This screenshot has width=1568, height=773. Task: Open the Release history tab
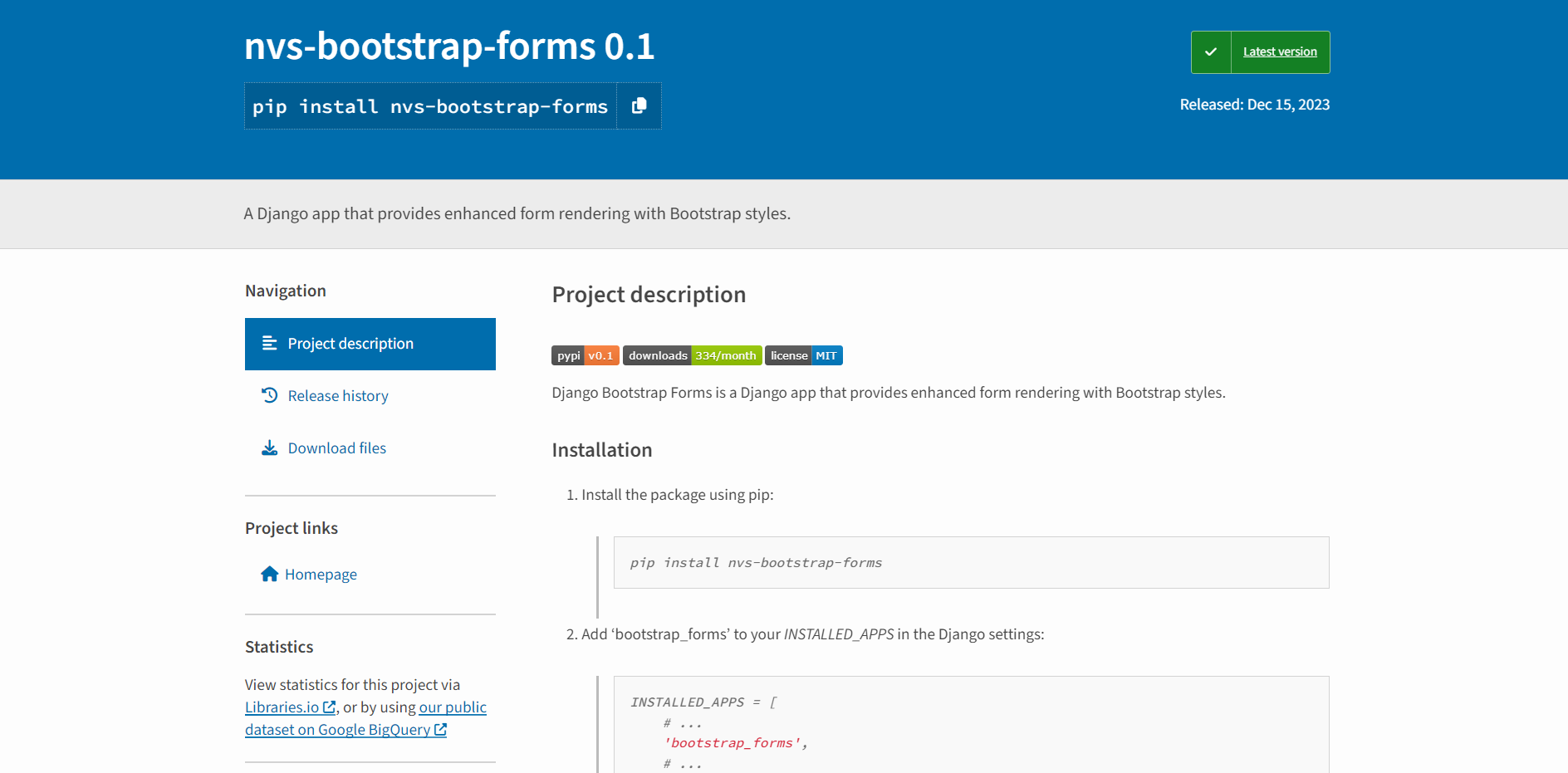pos(370,396)
